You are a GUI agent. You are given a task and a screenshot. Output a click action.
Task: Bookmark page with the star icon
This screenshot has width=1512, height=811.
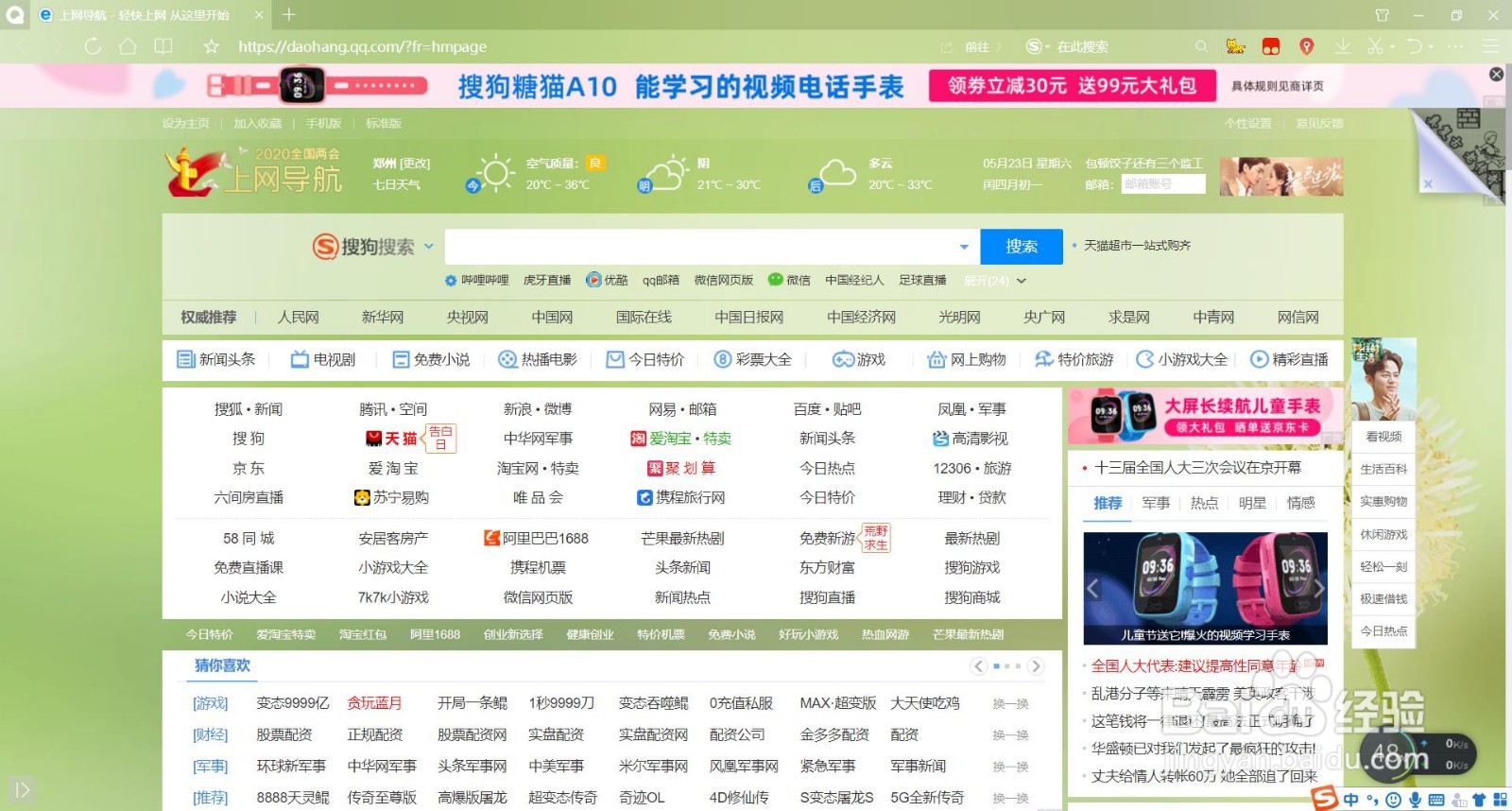click(212, 45)
